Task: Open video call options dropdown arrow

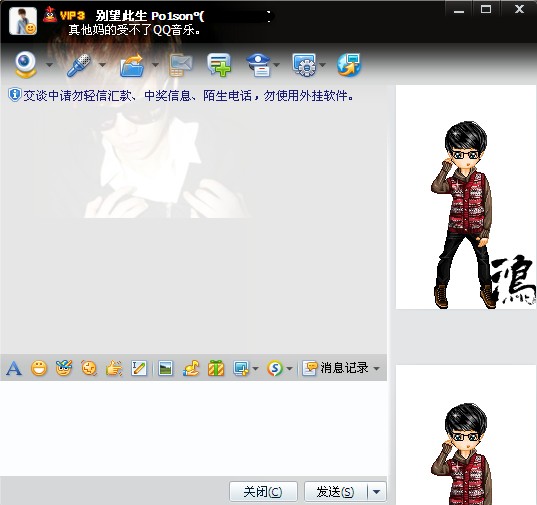Action: tap(49, 64)
